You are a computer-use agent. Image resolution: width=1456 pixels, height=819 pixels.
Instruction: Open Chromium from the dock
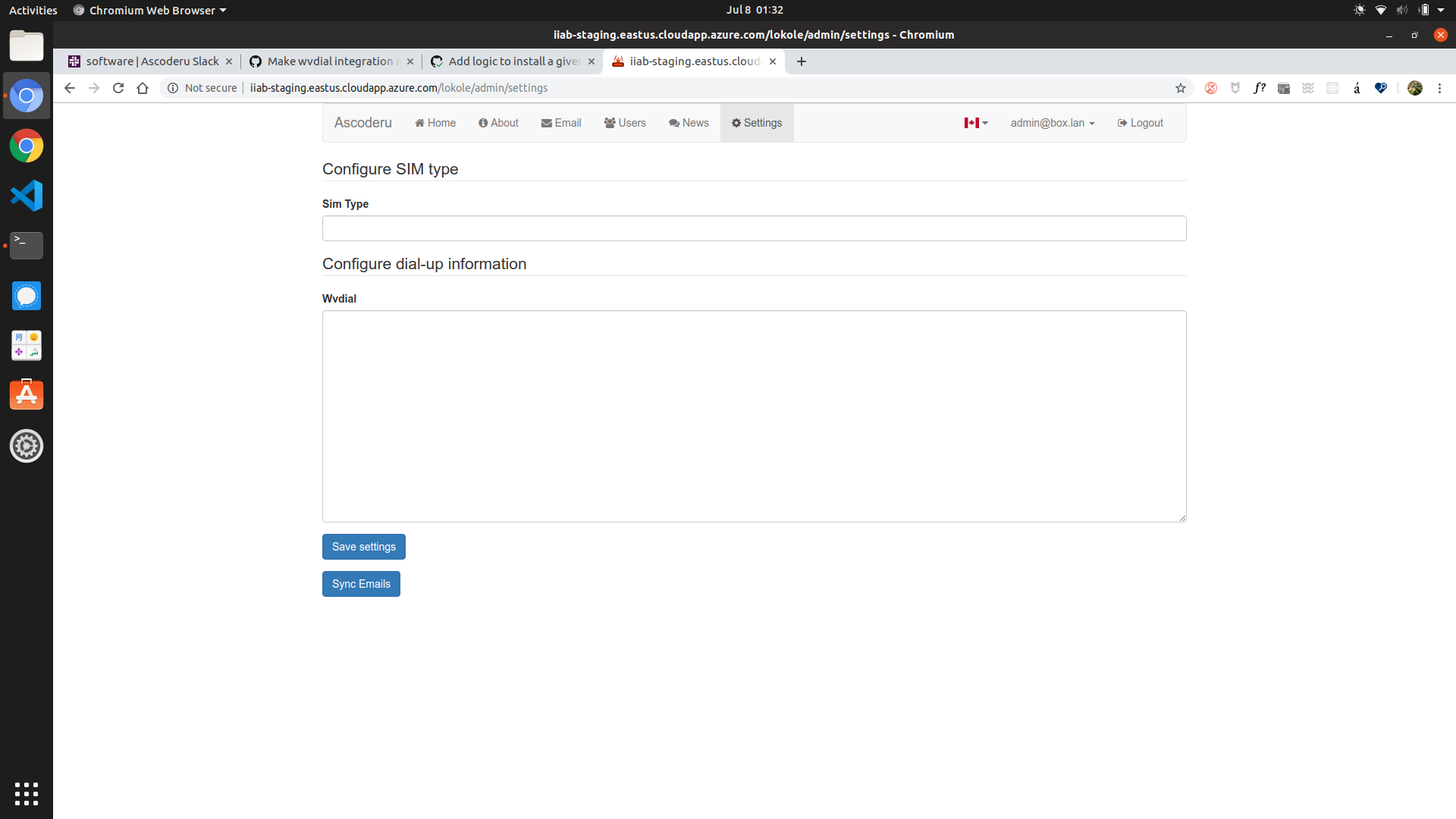[27, 96]
